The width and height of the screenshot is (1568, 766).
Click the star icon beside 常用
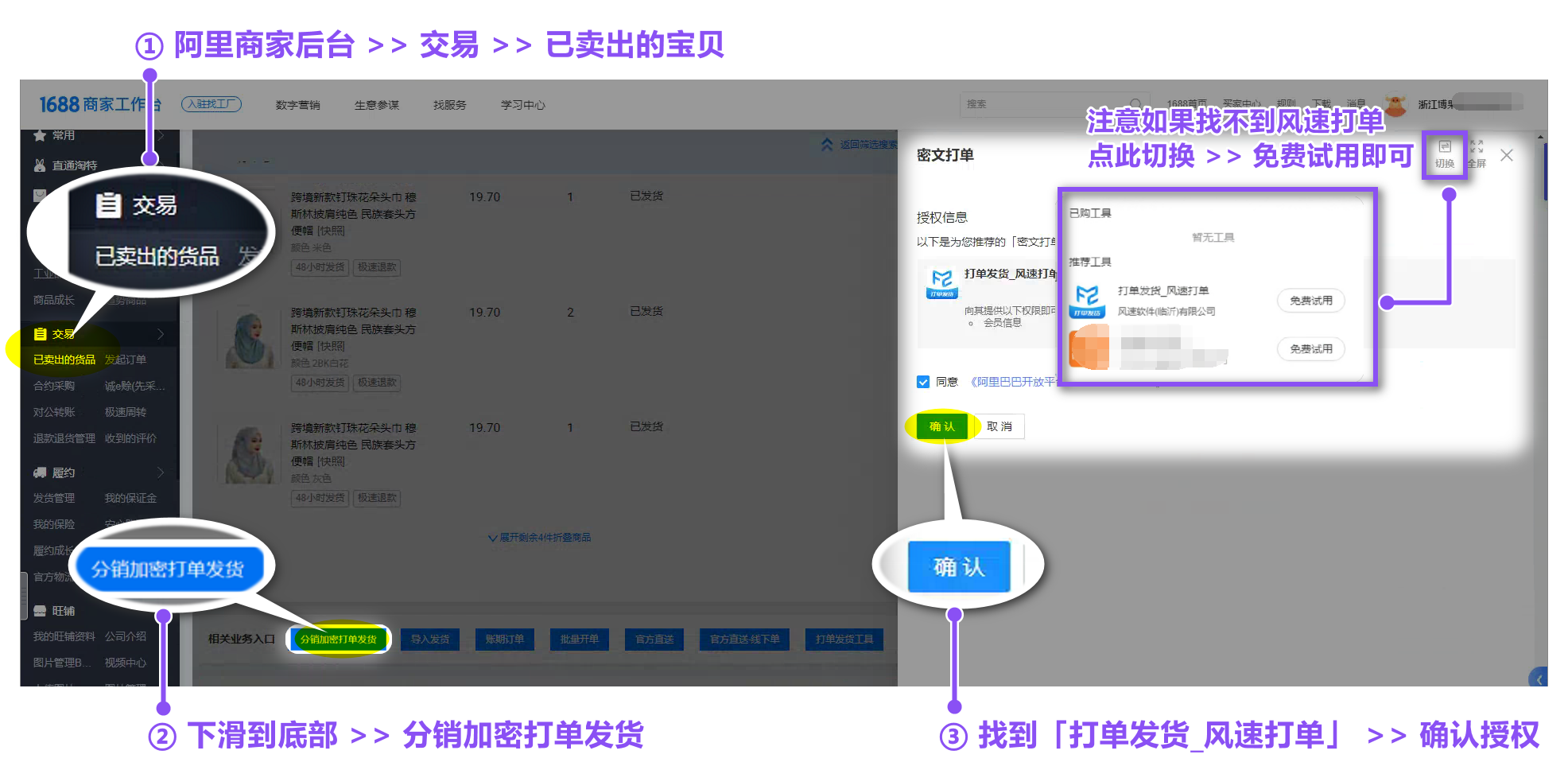click(40, 136)
